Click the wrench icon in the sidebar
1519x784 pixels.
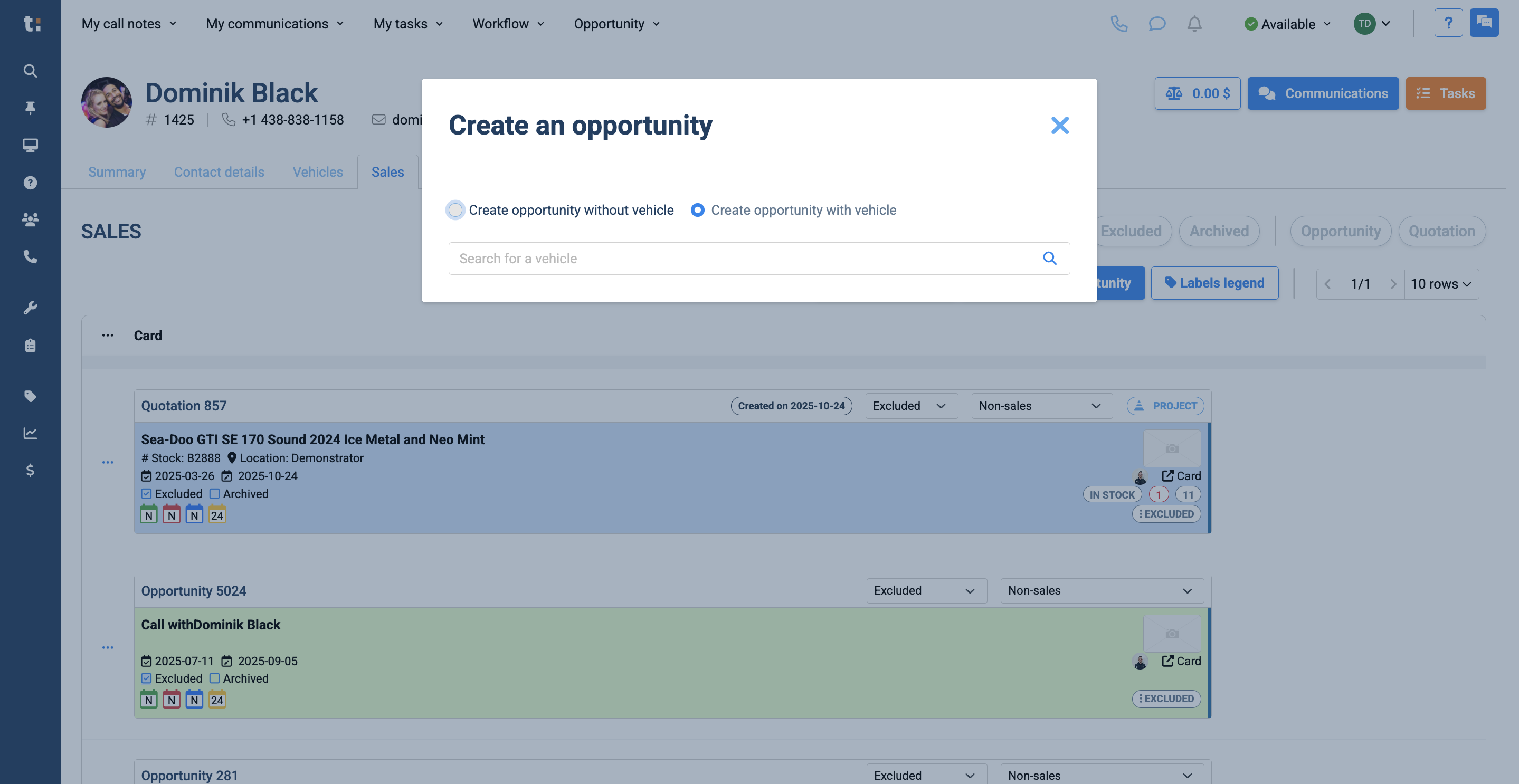pos(30,308)
